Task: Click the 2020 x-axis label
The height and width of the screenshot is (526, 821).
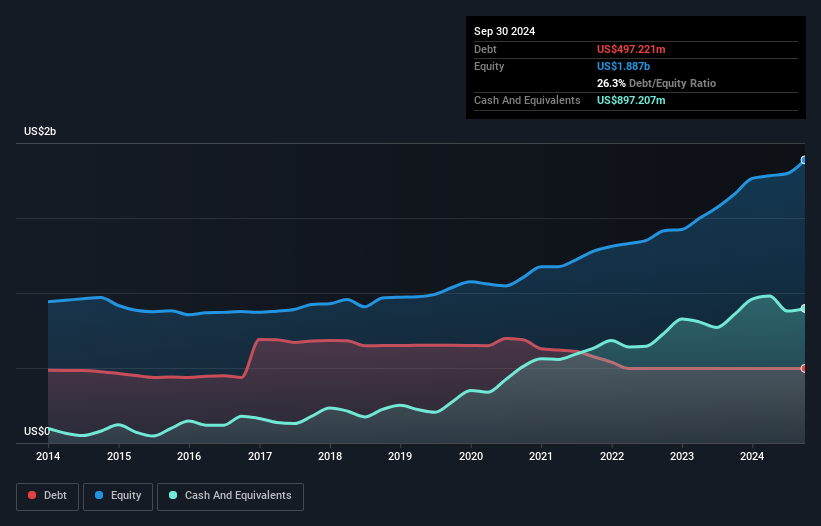Action: click(x=471, y=456)
